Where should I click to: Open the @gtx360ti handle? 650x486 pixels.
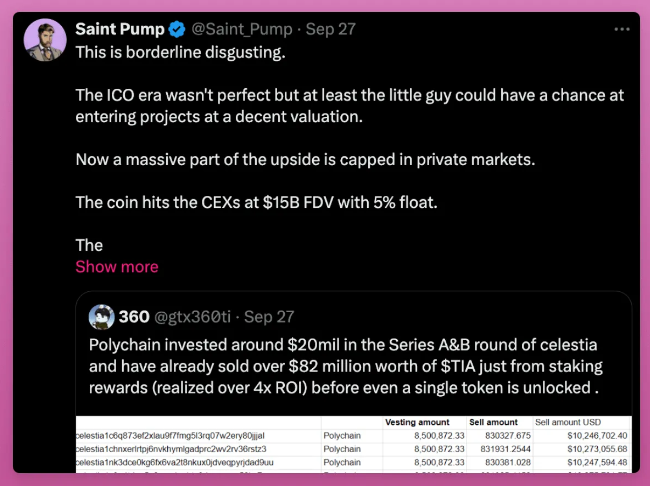[192, 317]
